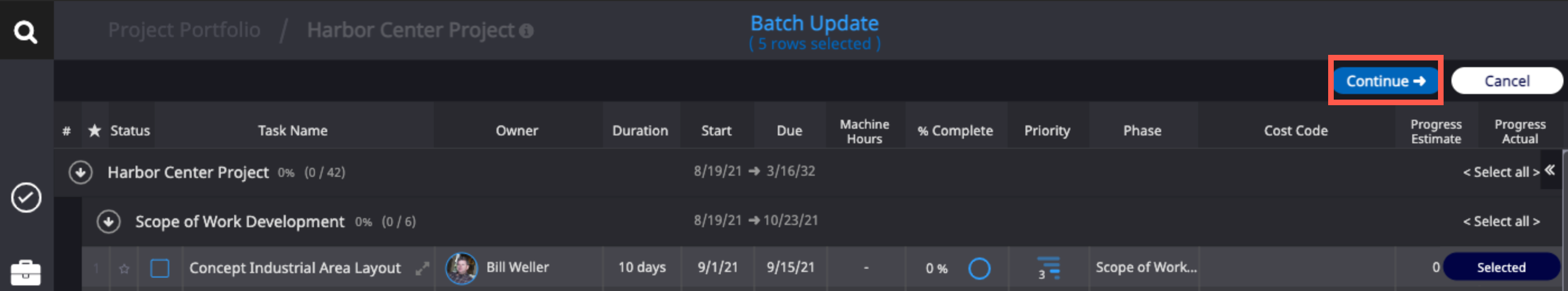The height and width of the screenshot is (291, 1568).
Task: Open the Harbor Center Project breadcrumb
Action: 411,30
